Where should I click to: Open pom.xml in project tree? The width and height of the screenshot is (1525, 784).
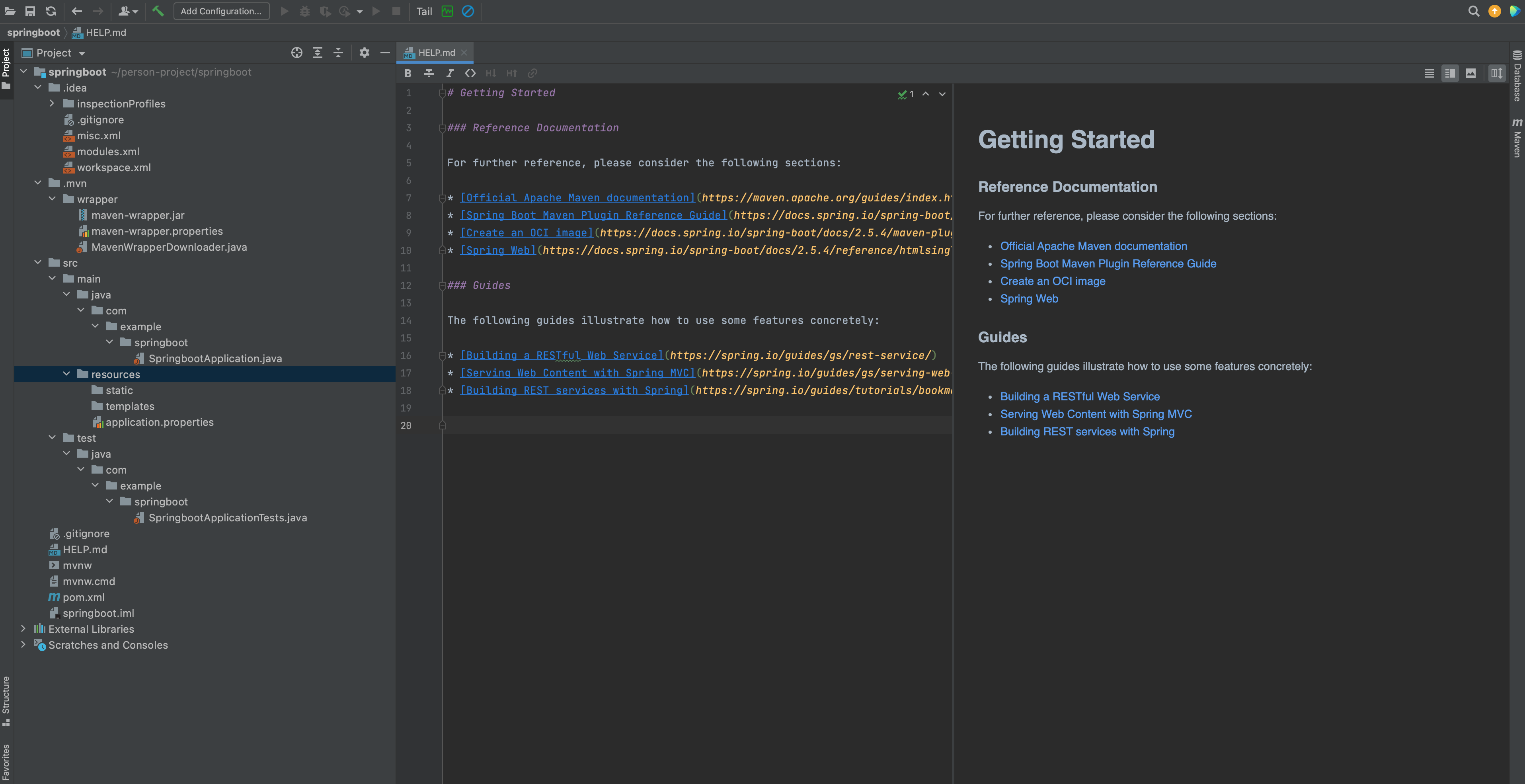click(x=84, y=597)
